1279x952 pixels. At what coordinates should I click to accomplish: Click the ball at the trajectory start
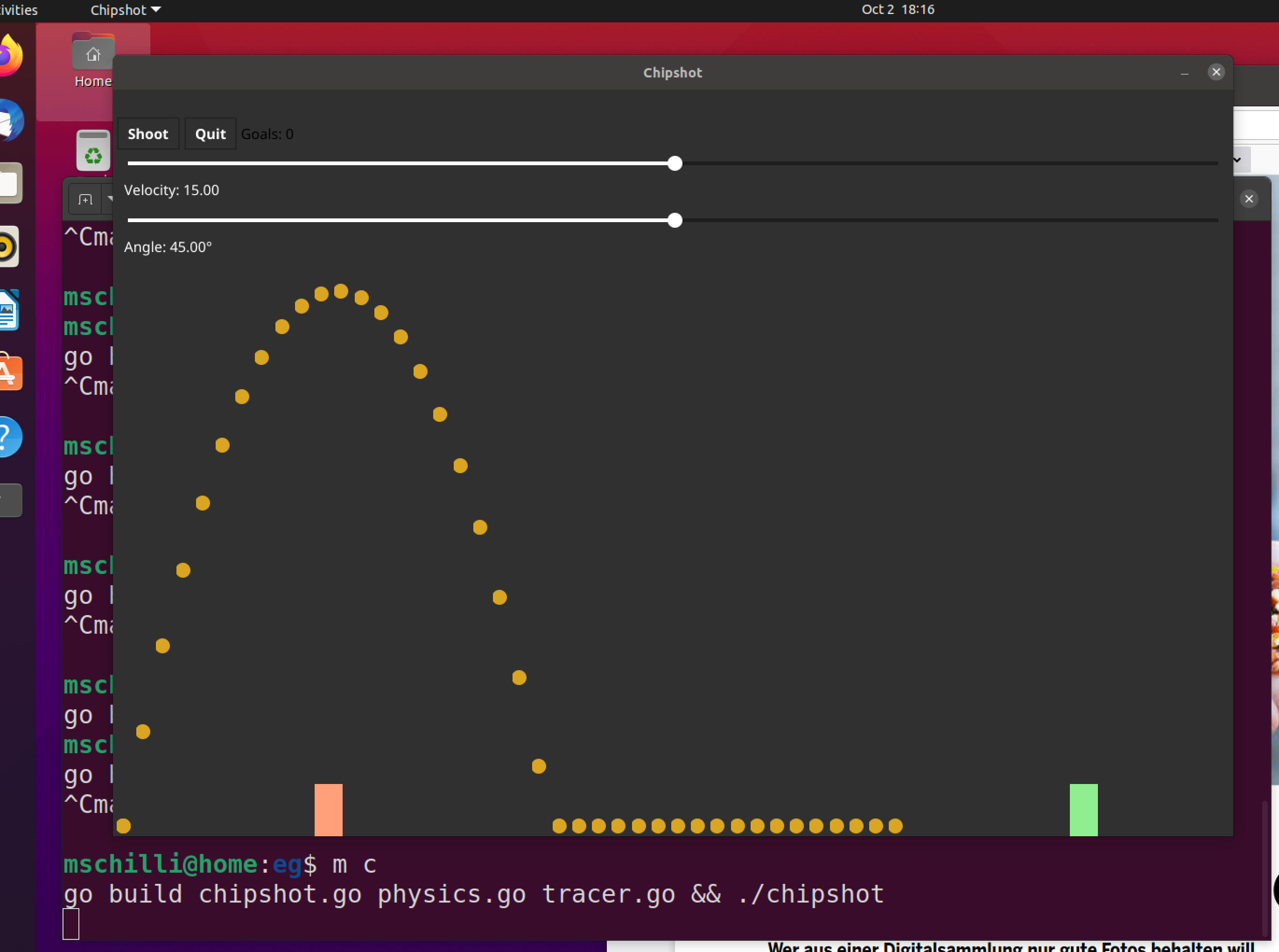click(123, 826)
